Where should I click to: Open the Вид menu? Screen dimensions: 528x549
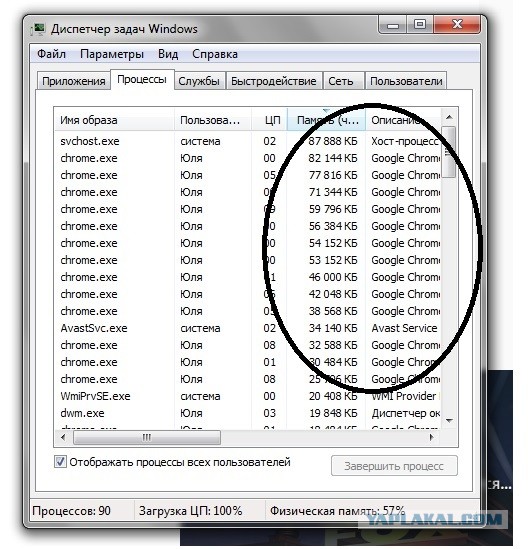(168, 54)
